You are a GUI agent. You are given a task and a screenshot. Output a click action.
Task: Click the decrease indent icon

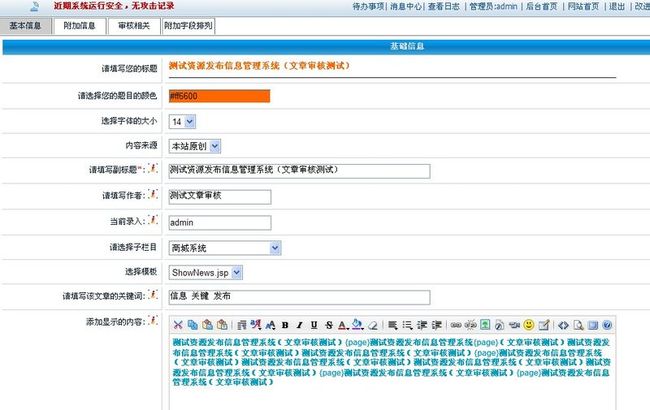422,325
